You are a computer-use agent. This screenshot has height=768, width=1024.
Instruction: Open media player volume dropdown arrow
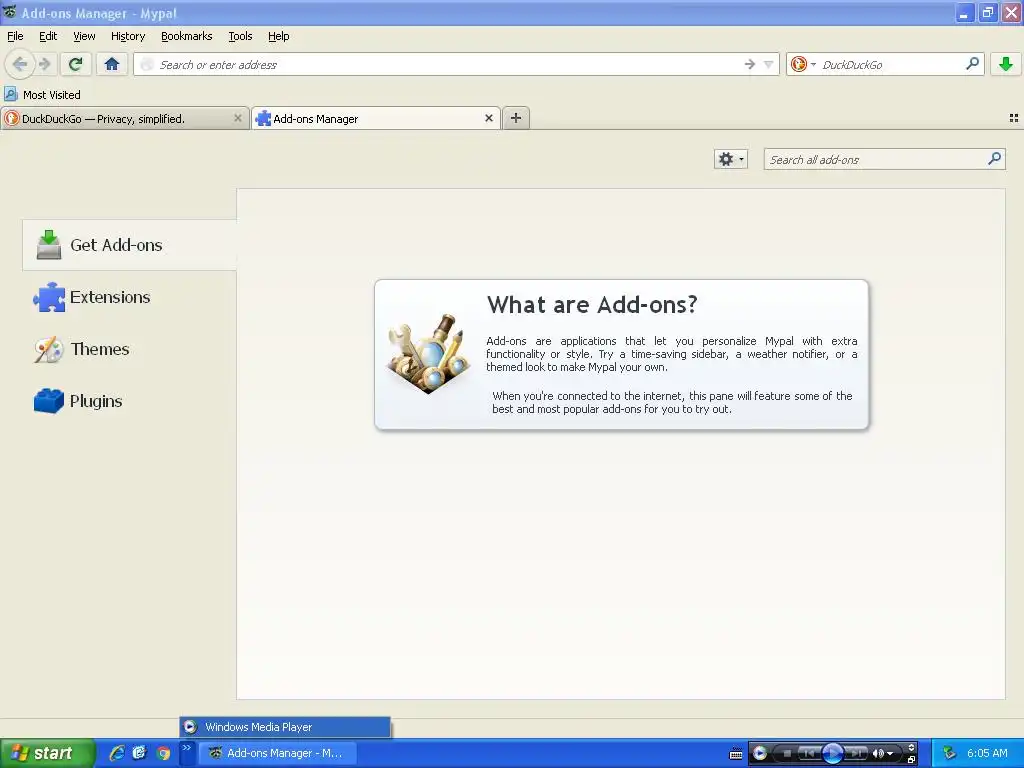click(x=889, y=754)
